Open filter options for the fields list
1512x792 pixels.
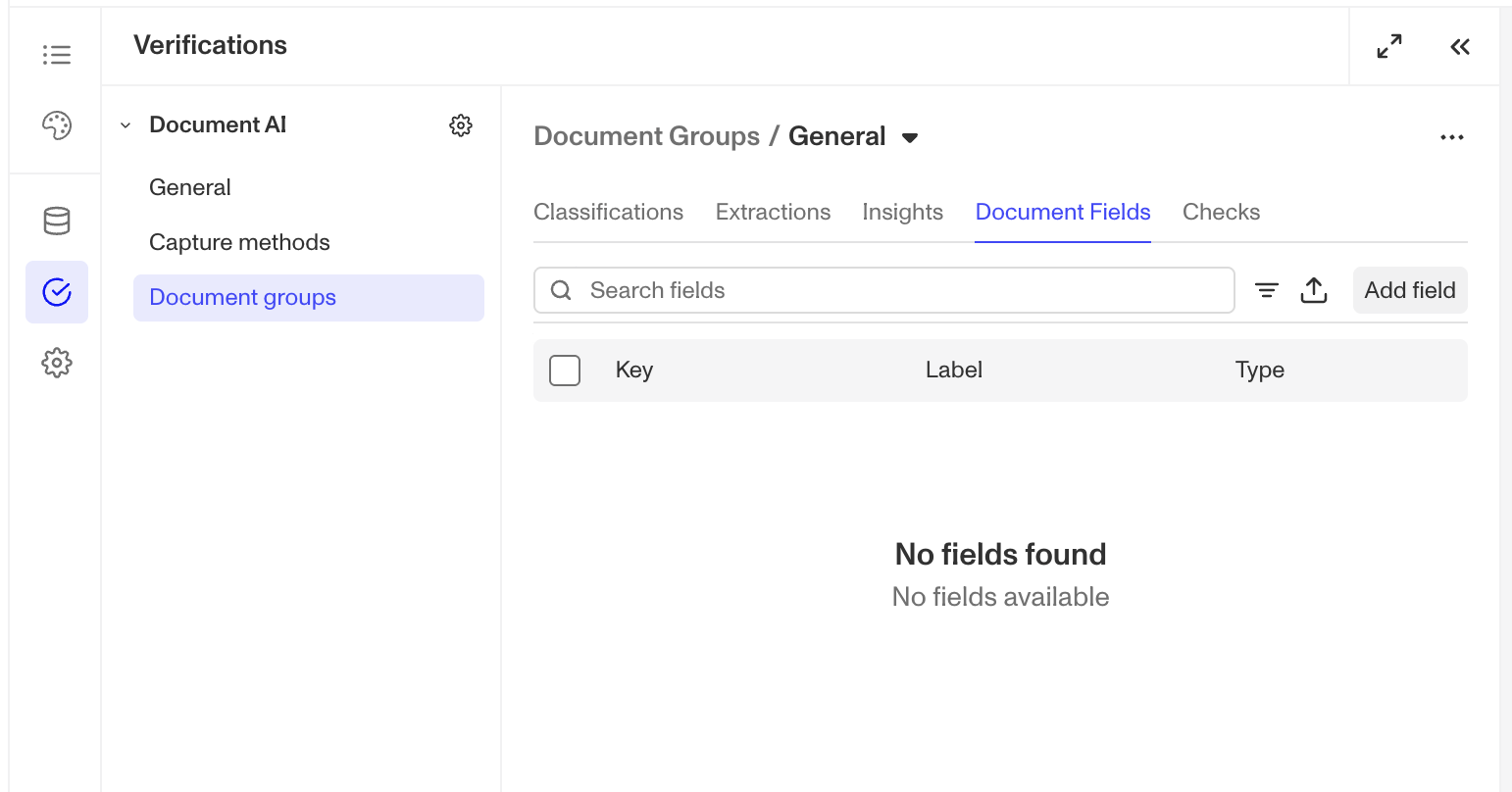pos(1266,290)
